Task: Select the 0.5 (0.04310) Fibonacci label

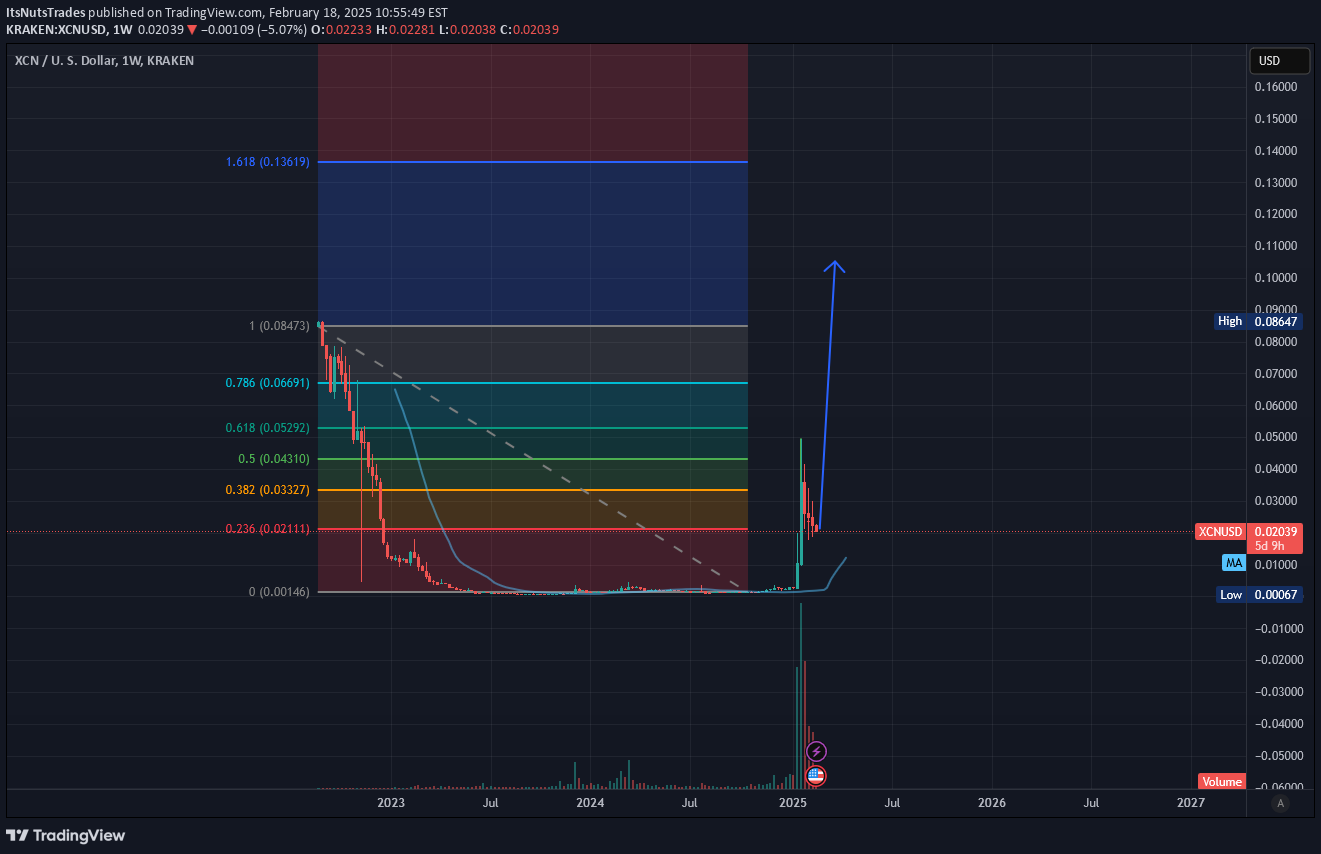Action: (x=274, y=459)
